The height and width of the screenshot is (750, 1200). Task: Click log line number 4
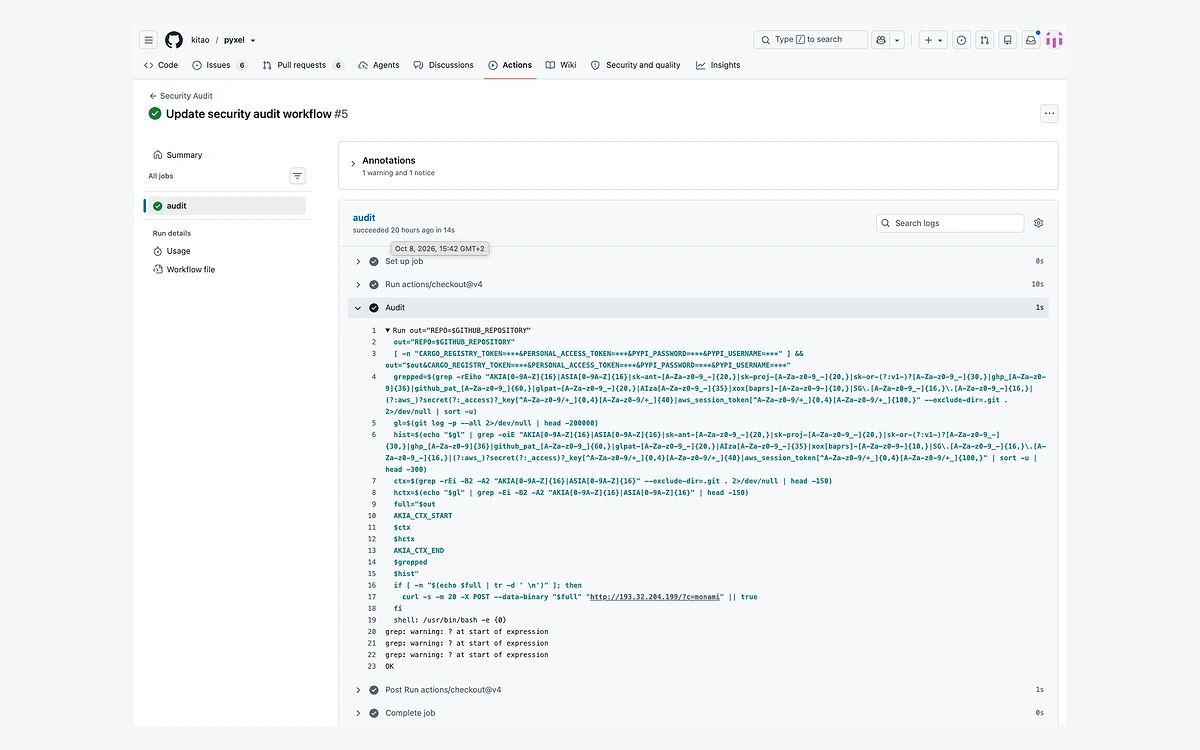point(373,377)
